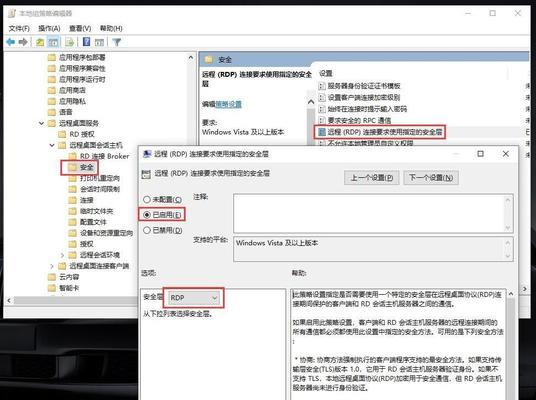Select the 安全 folder in tree
This screenshot has height=400, width=536.
click(86, 168)
